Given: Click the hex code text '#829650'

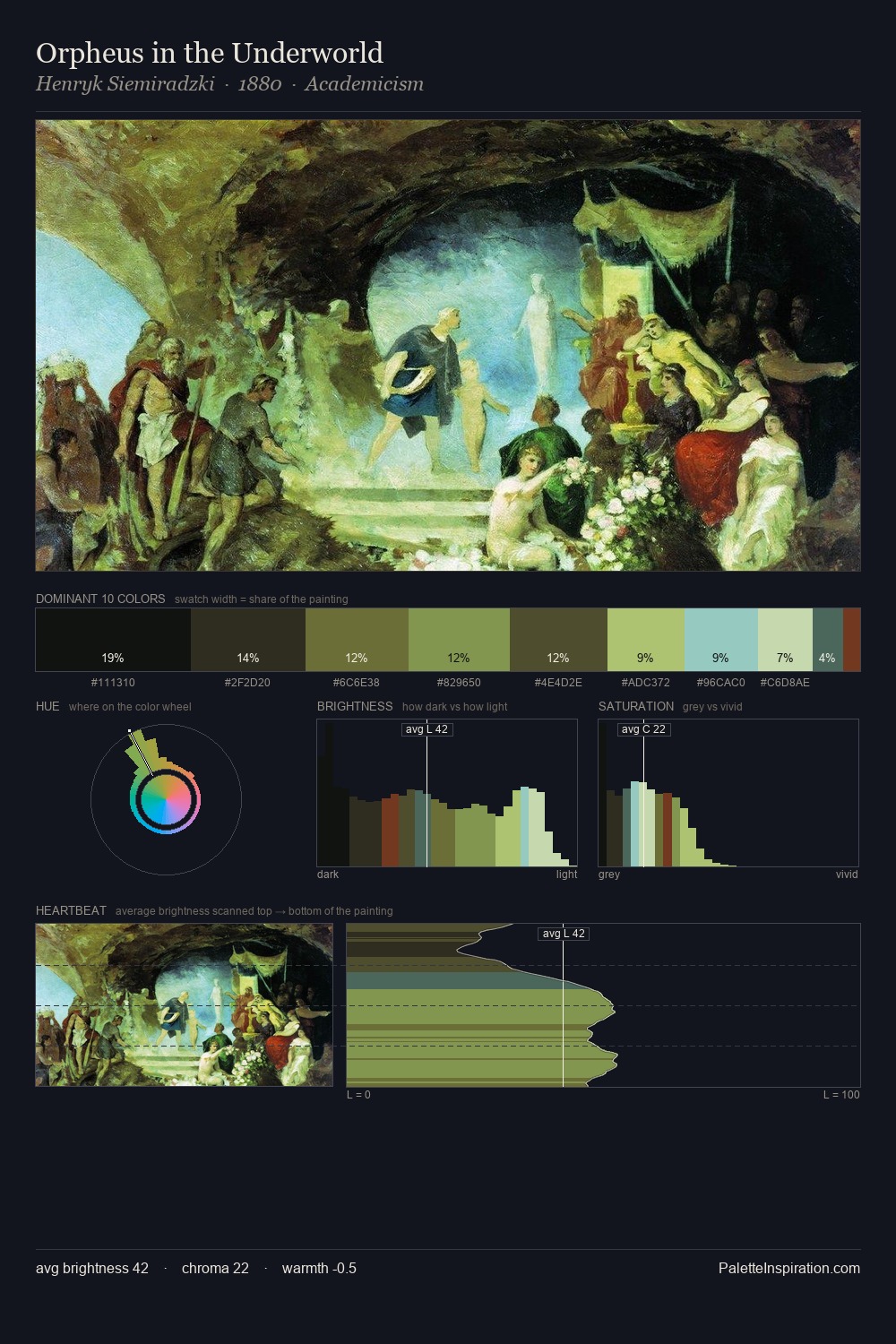Looking at the screenshot, I should tap(459, 683).
